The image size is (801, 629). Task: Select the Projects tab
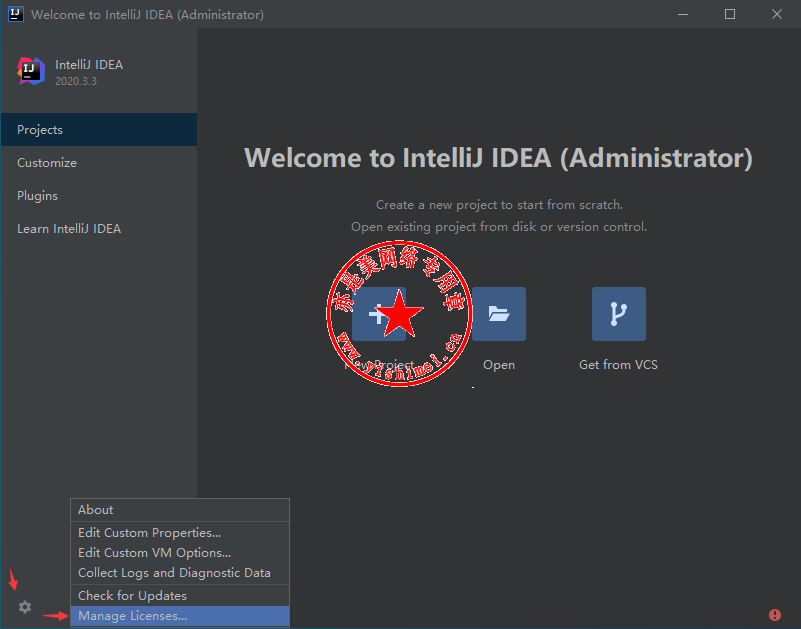pos(99,130)
